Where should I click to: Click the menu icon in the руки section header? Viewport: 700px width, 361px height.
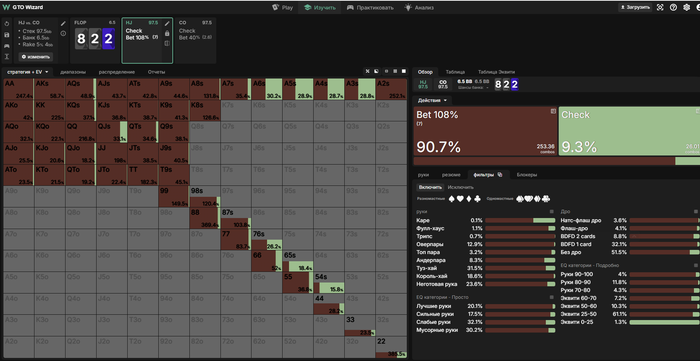pyautogui.click(x=552, y=212)
